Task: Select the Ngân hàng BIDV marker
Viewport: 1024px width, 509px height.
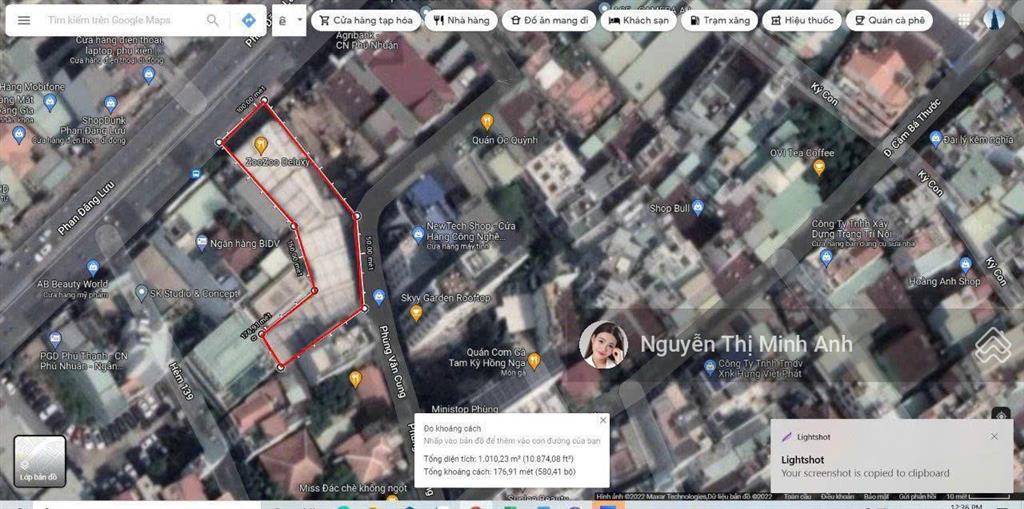Action: (202, 243)
